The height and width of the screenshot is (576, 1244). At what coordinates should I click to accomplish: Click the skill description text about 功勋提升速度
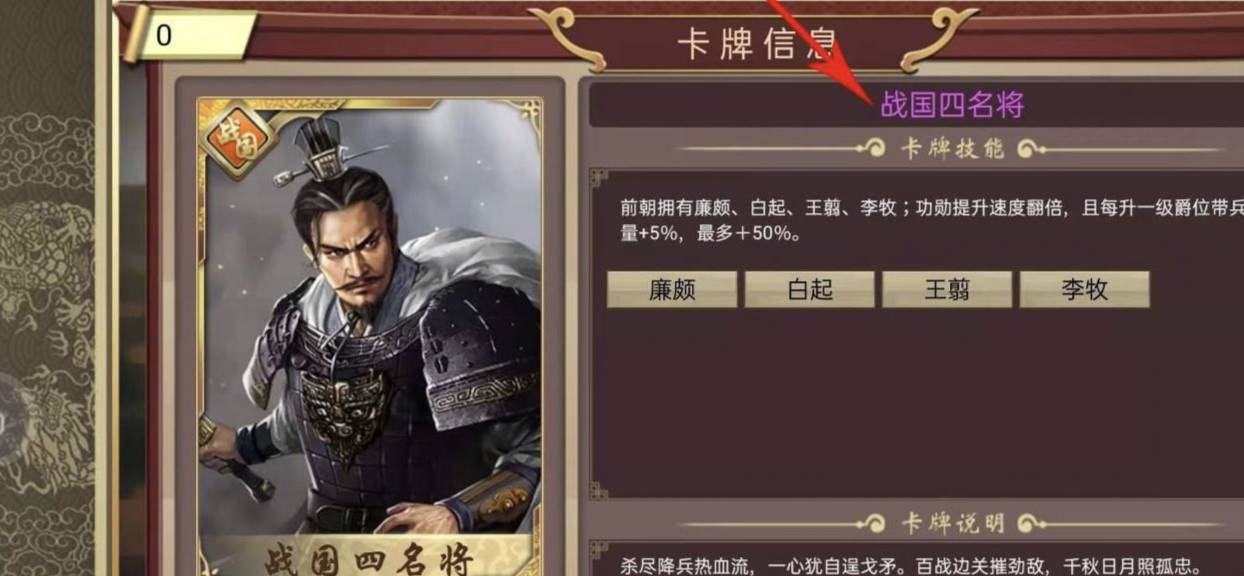tap(925, 221)
